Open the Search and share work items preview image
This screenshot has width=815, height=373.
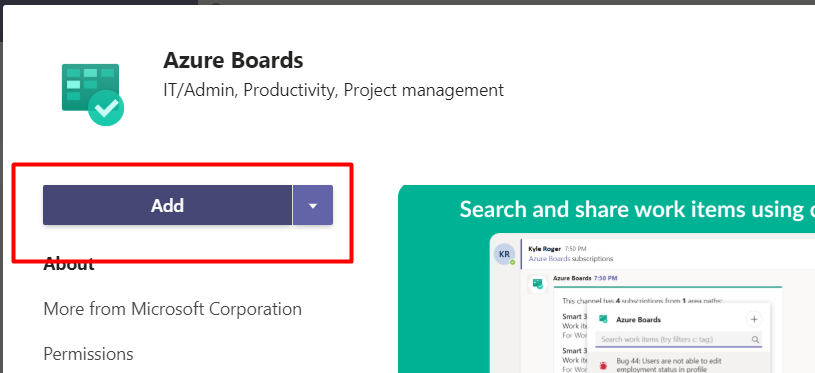606,279
